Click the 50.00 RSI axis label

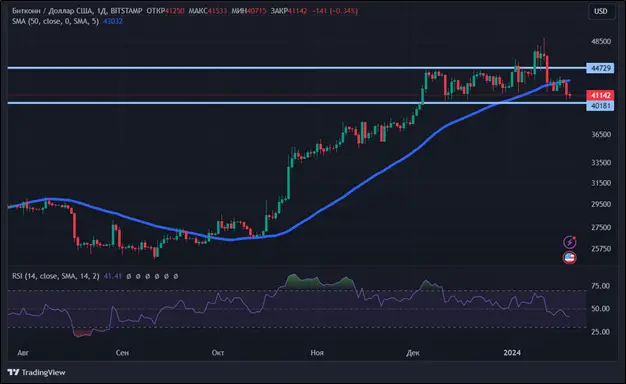point(600,309)
